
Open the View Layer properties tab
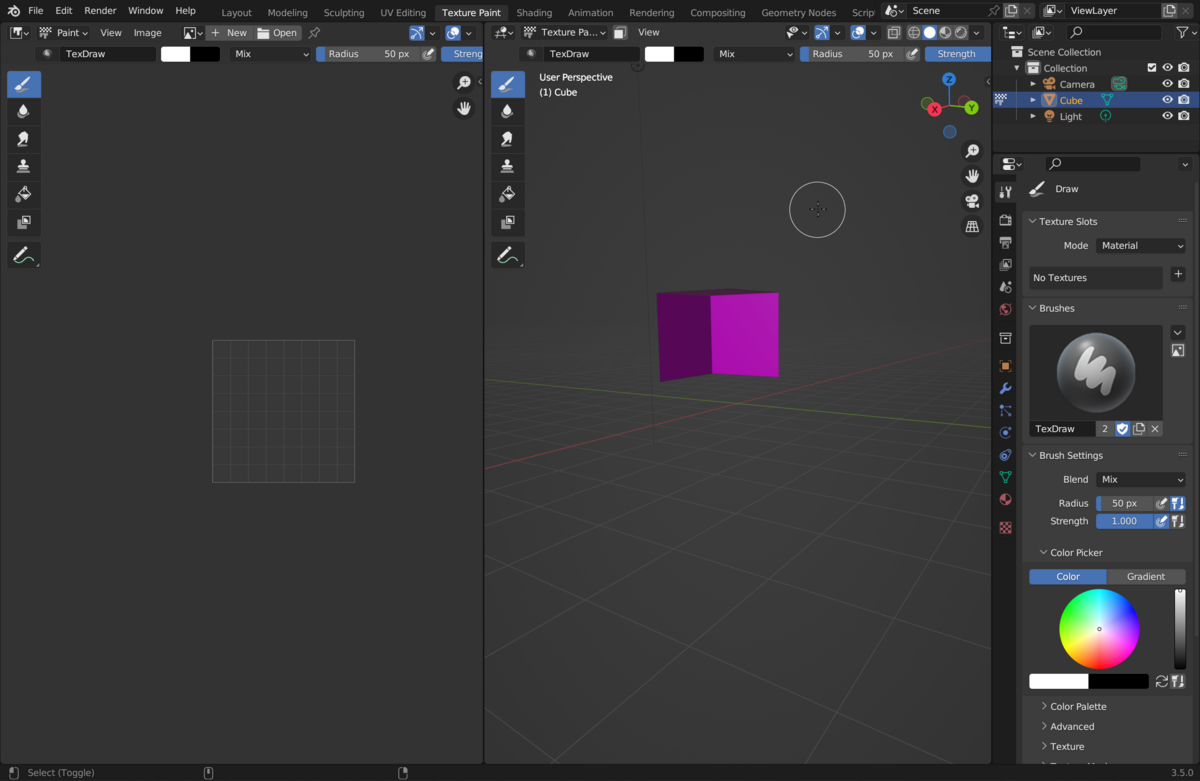pyautogui.click(x=1006, y=265)
